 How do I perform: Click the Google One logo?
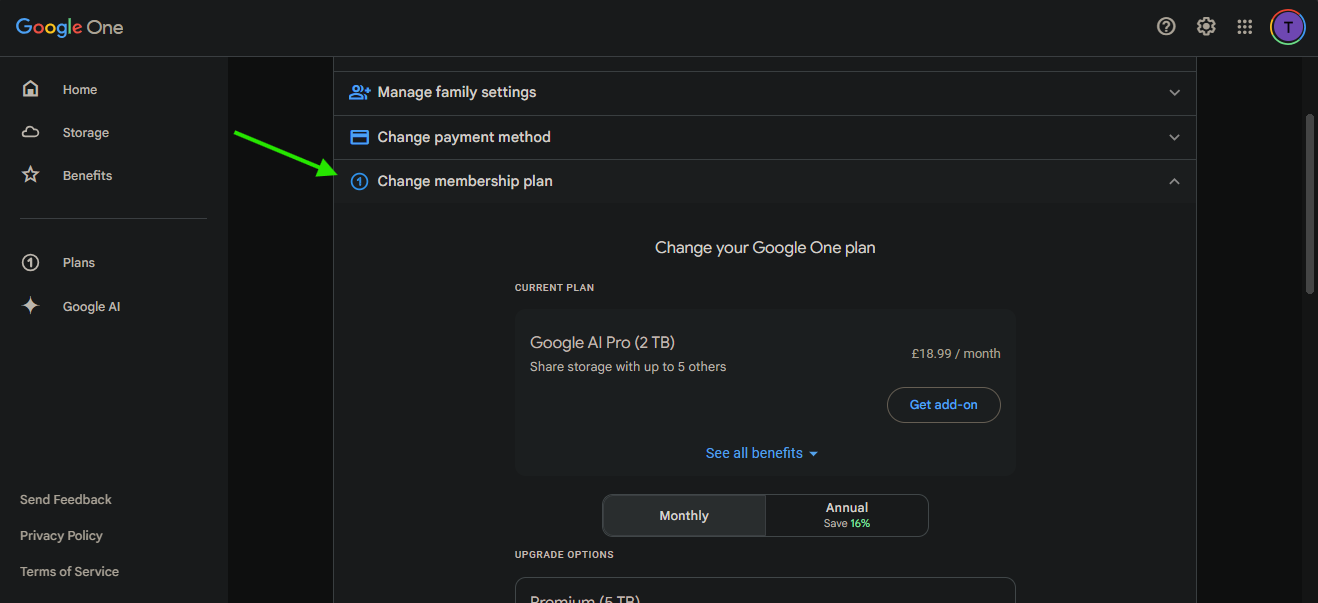click(70, 27)
